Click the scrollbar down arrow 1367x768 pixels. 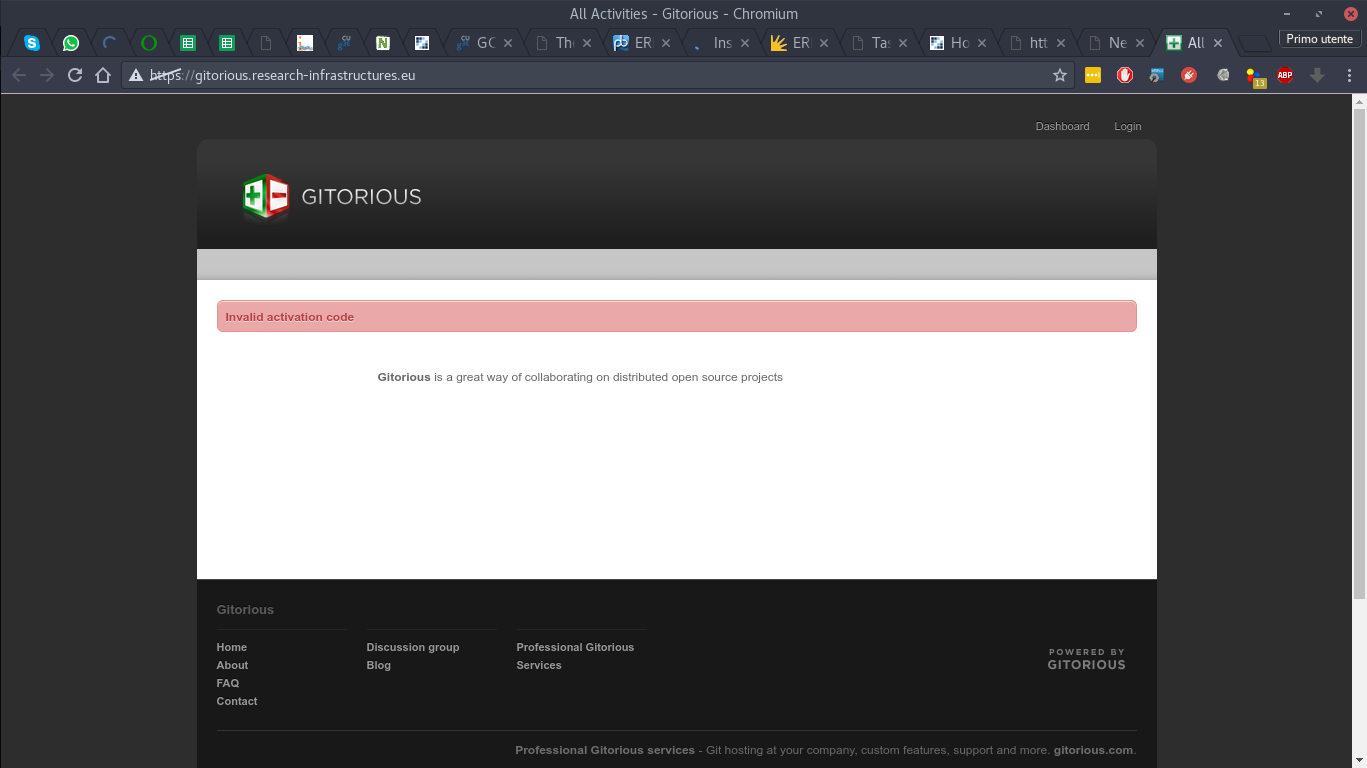pyautogui.click(x=1359, y=761)
